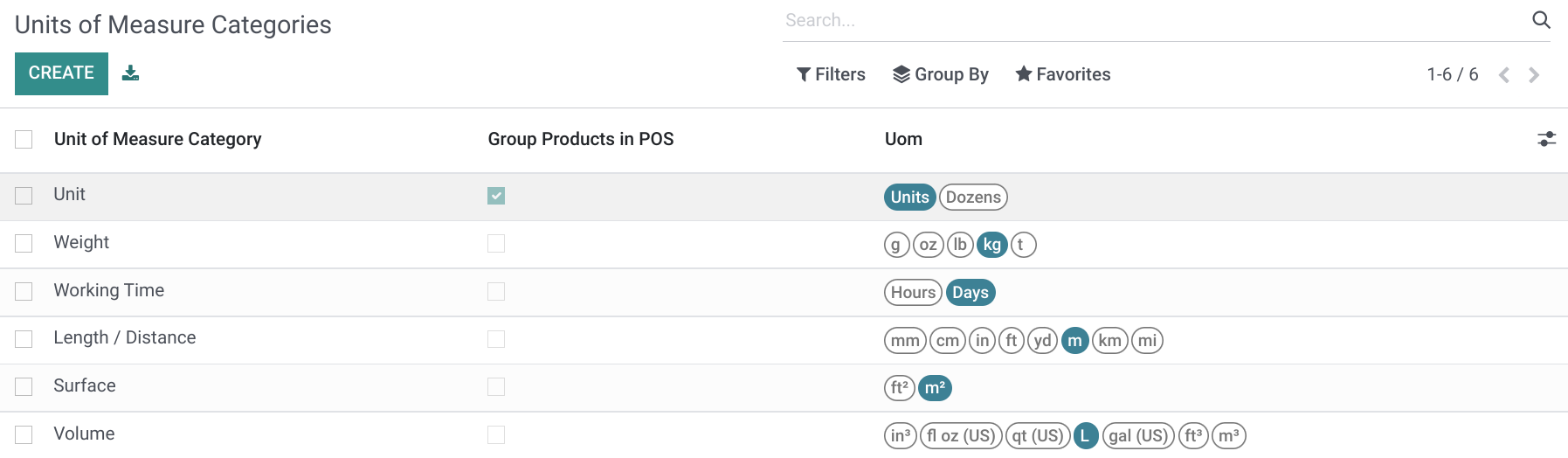The image size is (1568, 458).
Task: Click the export download icon
Action: click(x=130, y=73)
